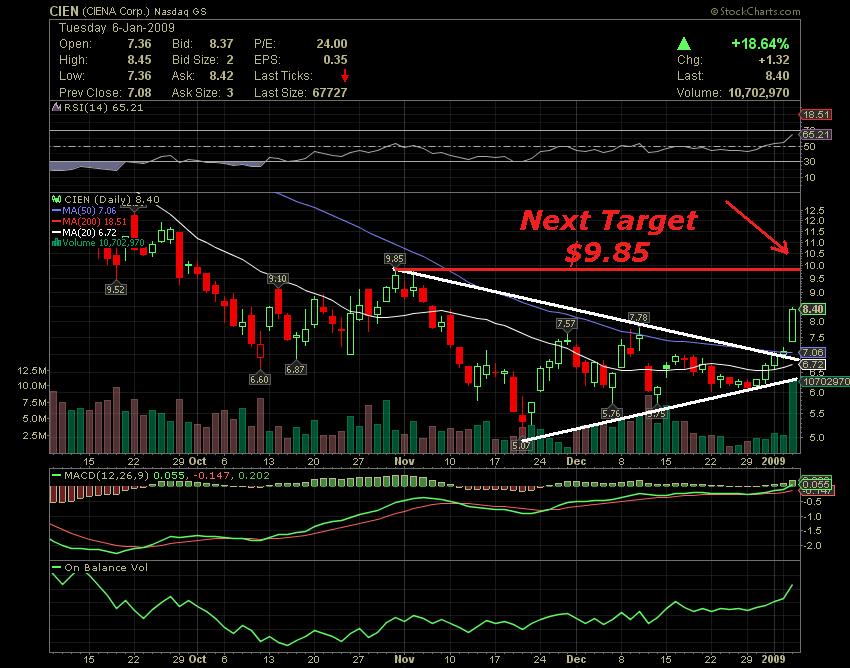Click the red 18.51 tag right of the RSI panel

tap(815, 114)
